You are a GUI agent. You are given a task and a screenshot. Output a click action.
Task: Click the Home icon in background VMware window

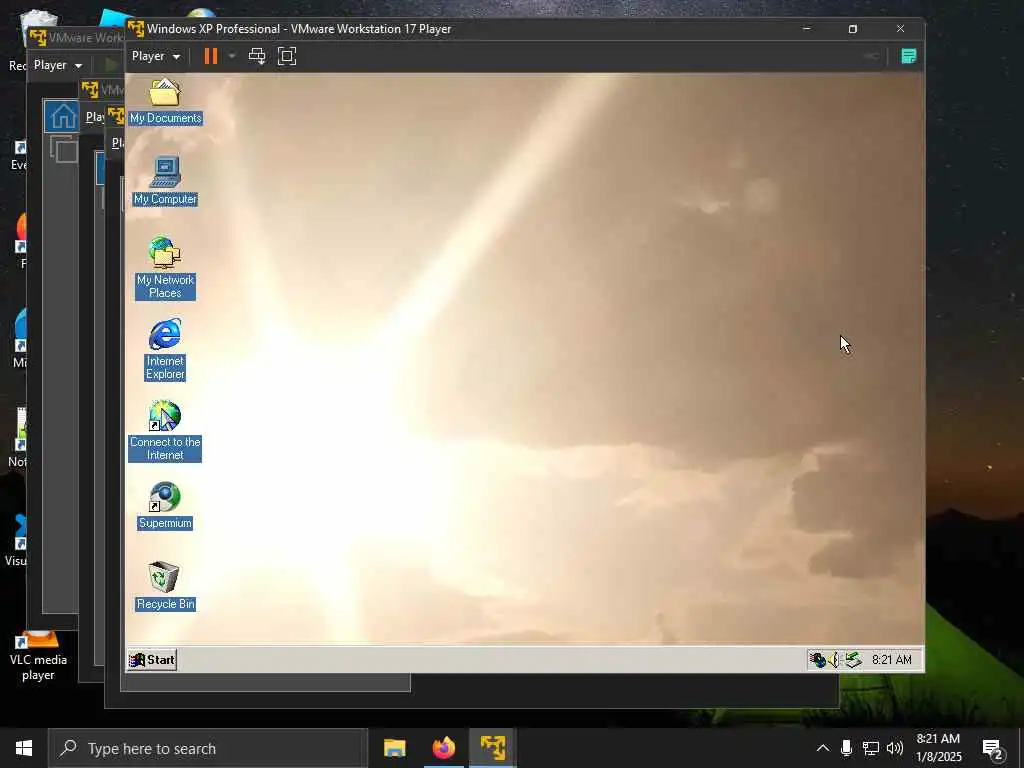click(x=63, y=116)
